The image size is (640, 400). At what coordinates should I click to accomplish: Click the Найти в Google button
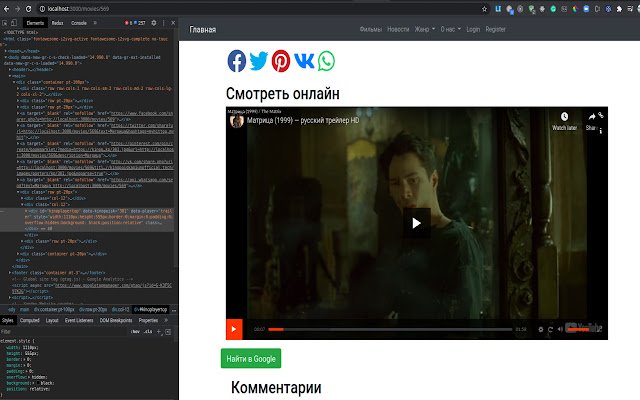tap(251, 358)
